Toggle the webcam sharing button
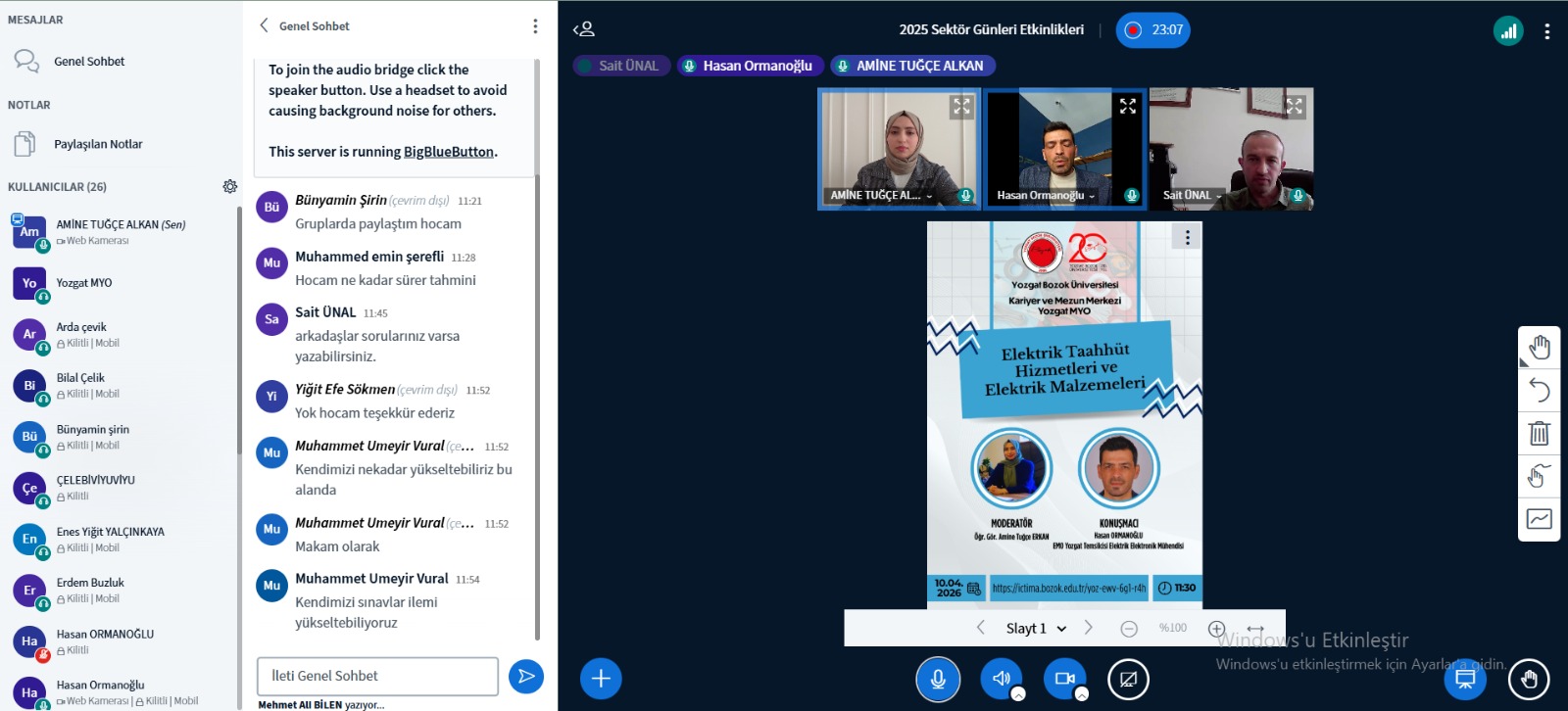 point(1064,678)
